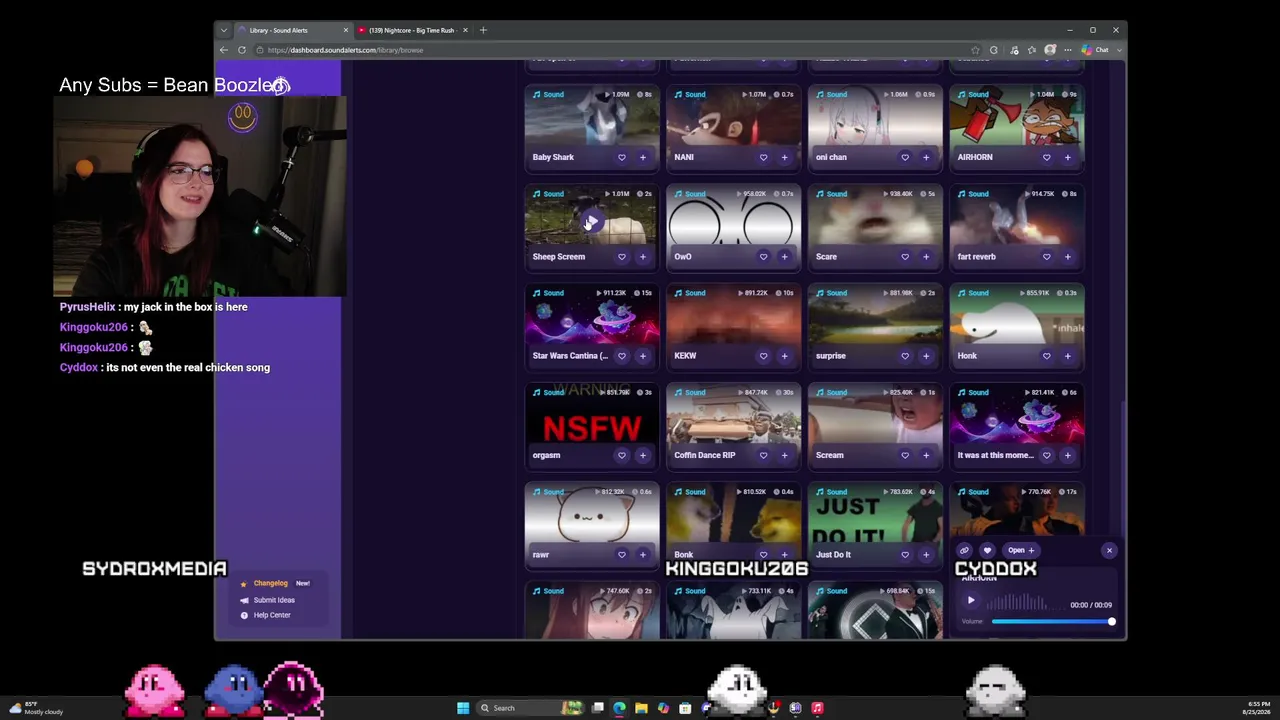This screenshot has width=1280, height=720.
Task: Open File Explorer from the taskbar
Action: coord(641,708)
